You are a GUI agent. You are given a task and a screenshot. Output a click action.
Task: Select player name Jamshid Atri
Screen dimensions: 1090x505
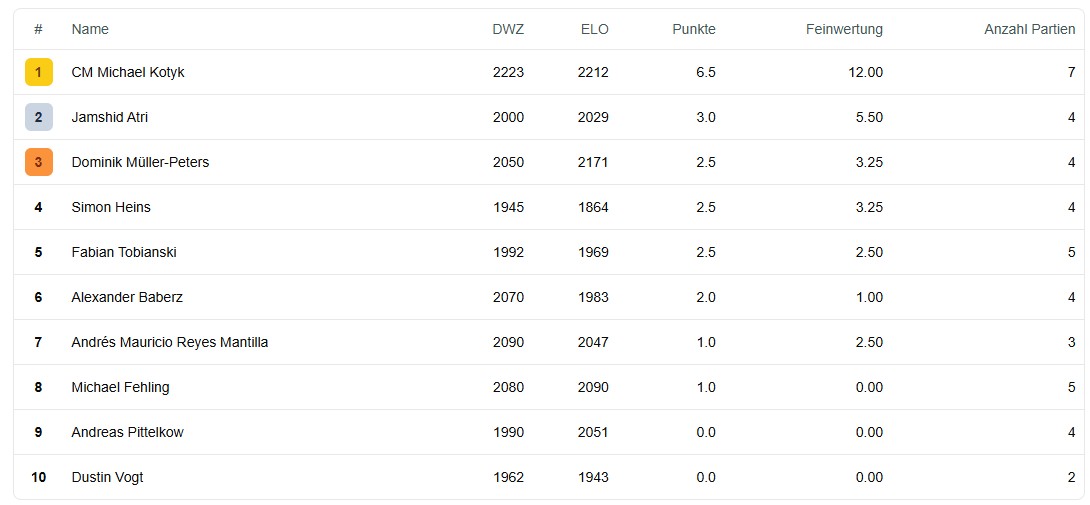coord(110,117)
